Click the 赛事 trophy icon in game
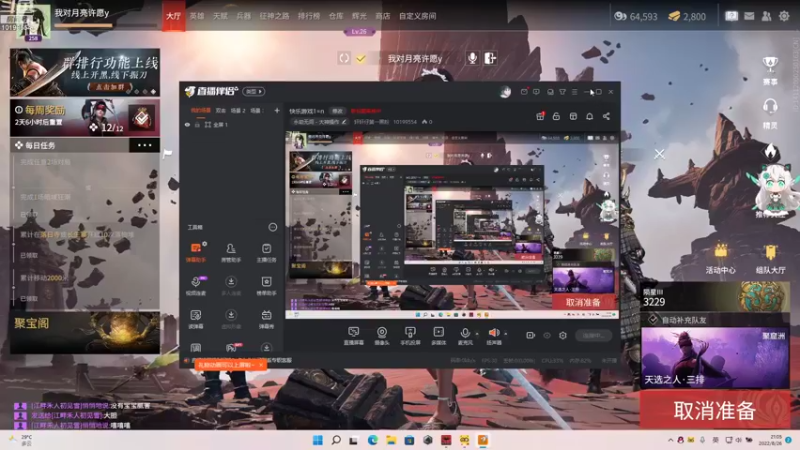Image resolution: width=800 pixels, height=450 pixels. pyautogui.click(x=770, y=70)
